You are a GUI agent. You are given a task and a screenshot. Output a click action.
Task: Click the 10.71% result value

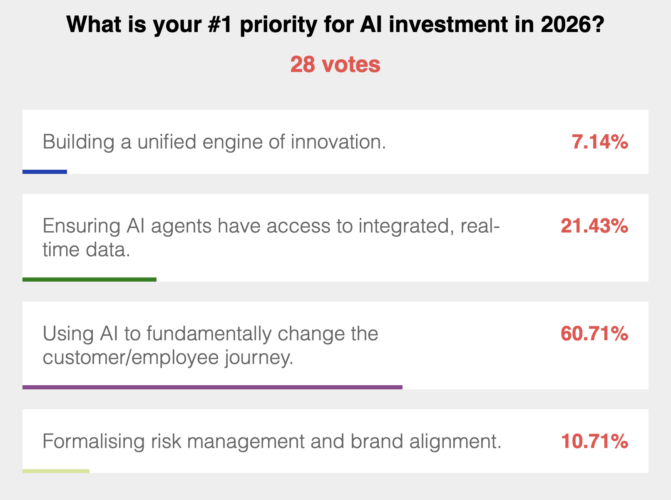pyautogui.click(x=594, y=441)
